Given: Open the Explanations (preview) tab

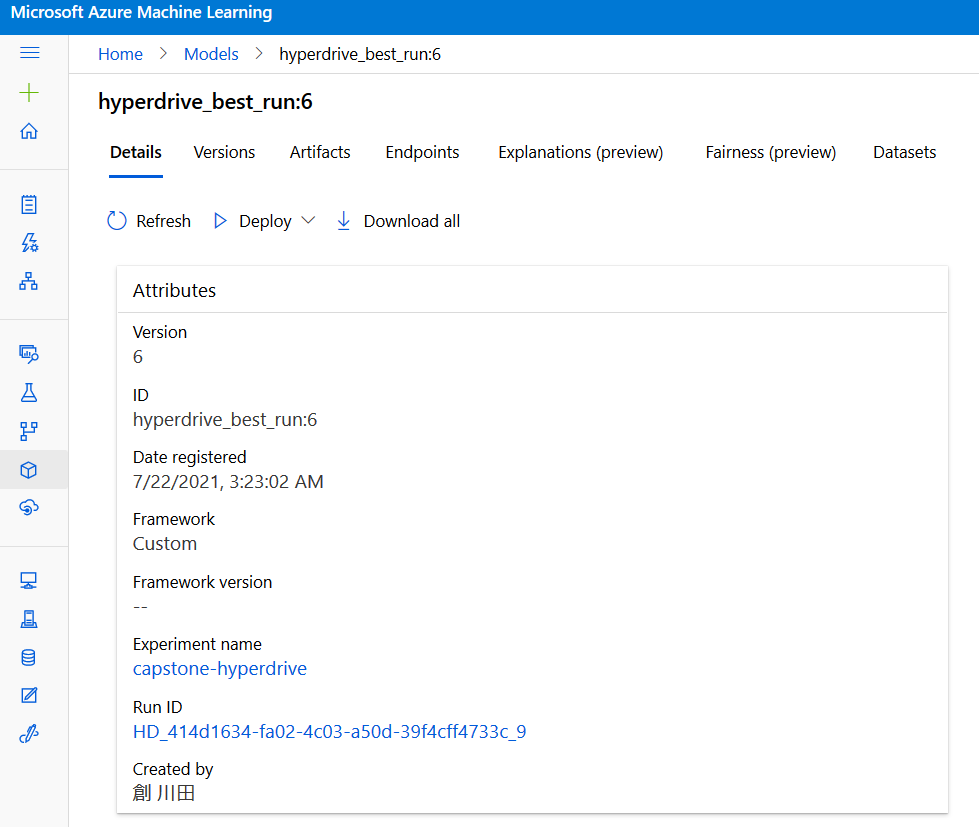Looking at the screenshot, I should 581,152.
